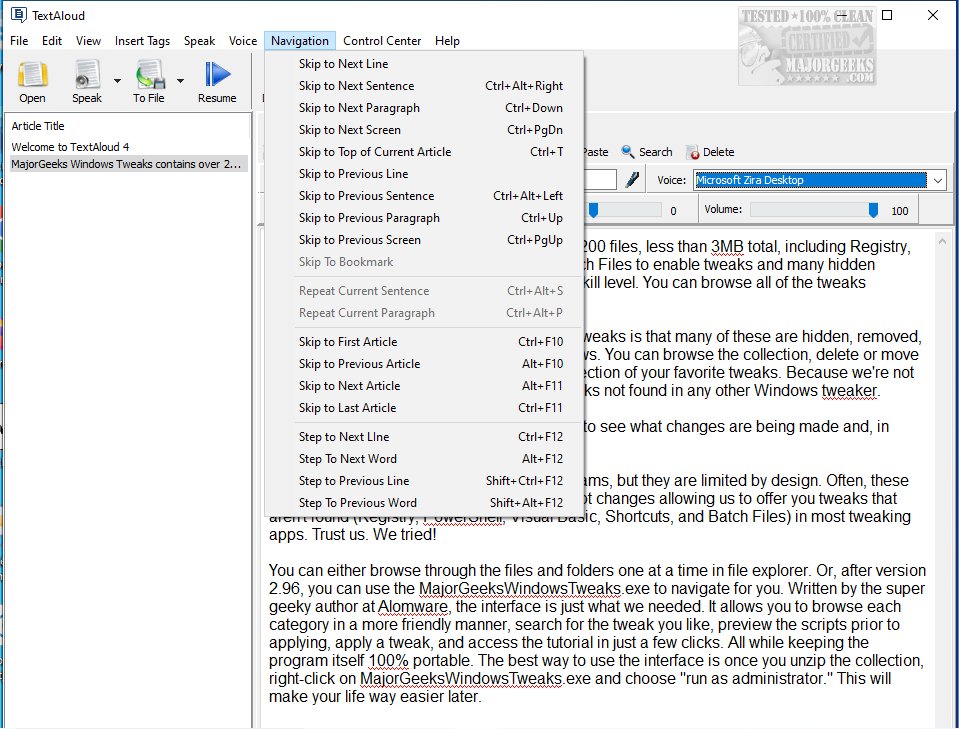959x729 pixels.
Task: Click the Search magnifier icon
Action: [628, 151]
